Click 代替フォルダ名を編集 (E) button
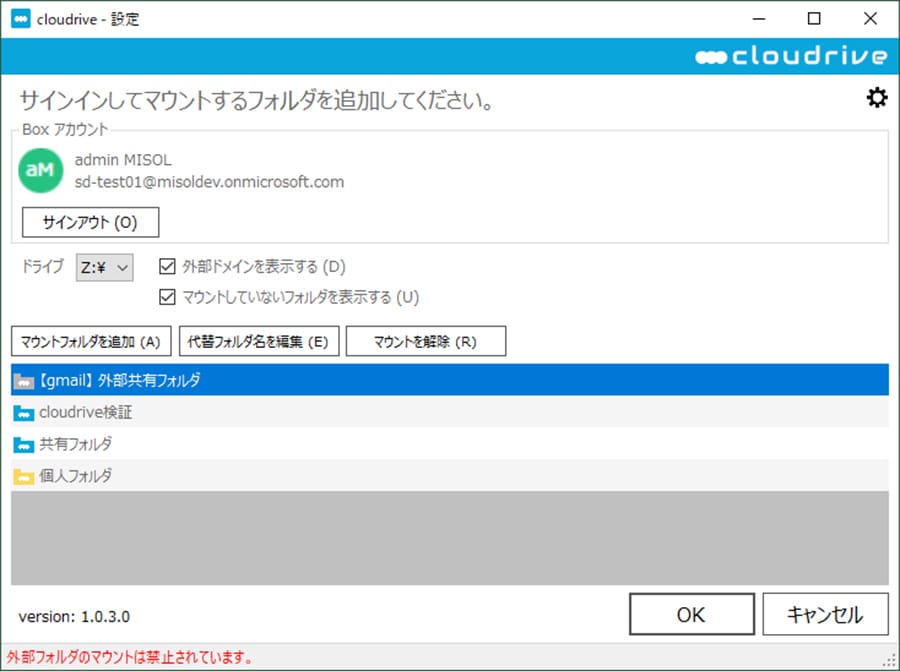The width and height of the screenshot is (900, 671). click(259, 342)
